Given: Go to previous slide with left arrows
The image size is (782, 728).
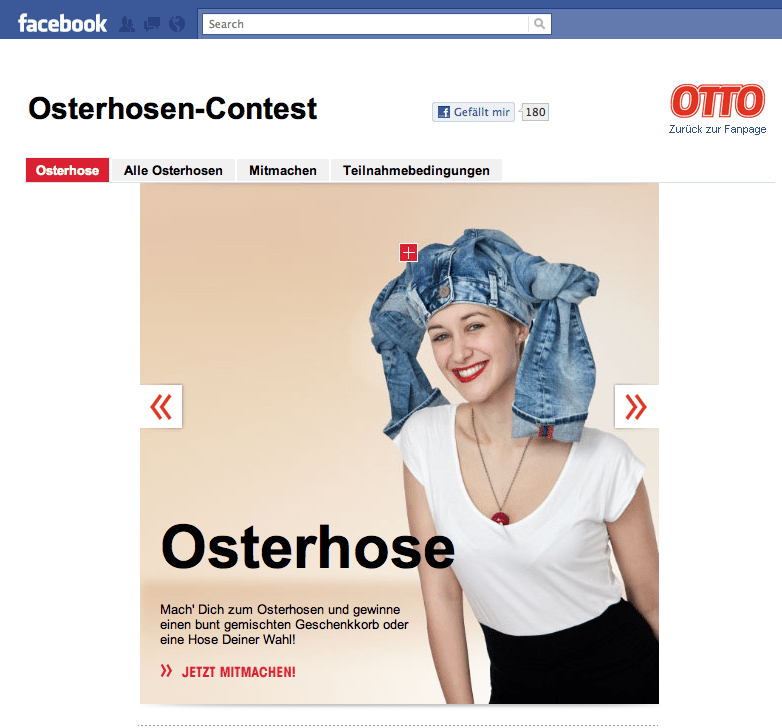Looking at the screenshot, I should tap(161, 406).
